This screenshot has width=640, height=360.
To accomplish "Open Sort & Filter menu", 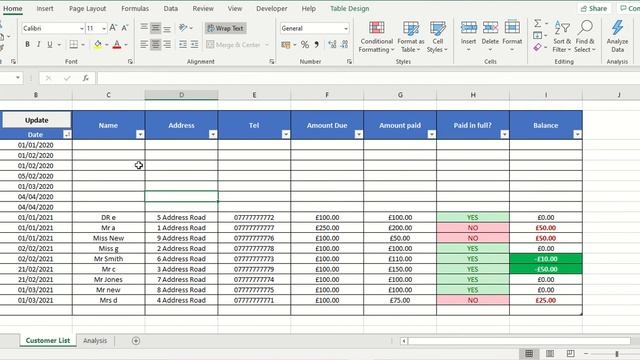I will click(x=562, y=37).
